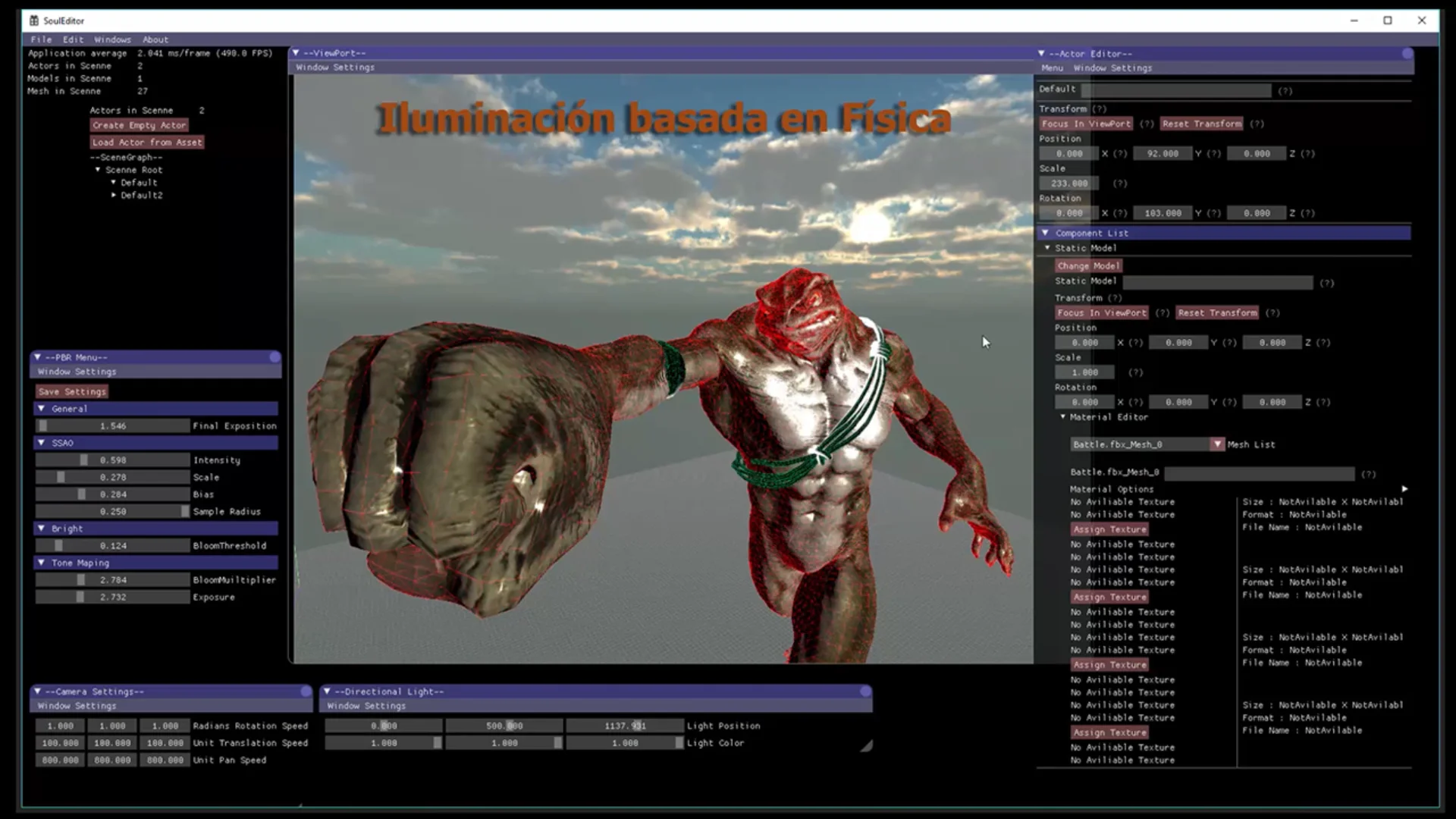Screen dimensions: 1456x819
Task: Open the Mesh List dropdown arrow
Action: pyautogui.click(x=1217, y=444)
